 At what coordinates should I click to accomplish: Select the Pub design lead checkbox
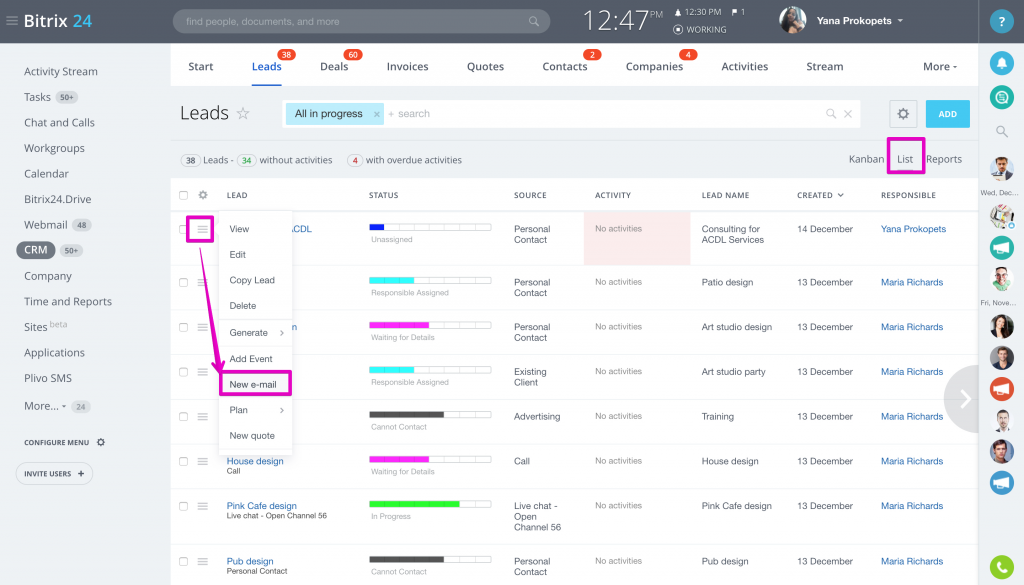(x=184, y=561)
